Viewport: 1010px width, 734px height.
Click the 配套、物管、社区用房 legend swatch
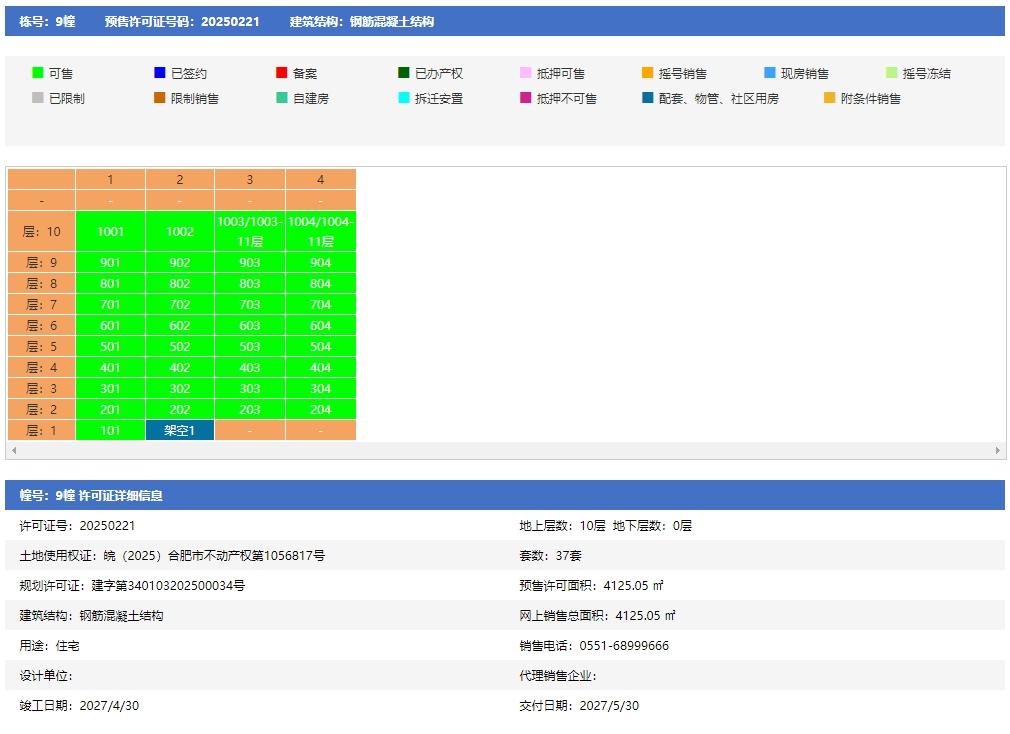(x=647, y=98)
